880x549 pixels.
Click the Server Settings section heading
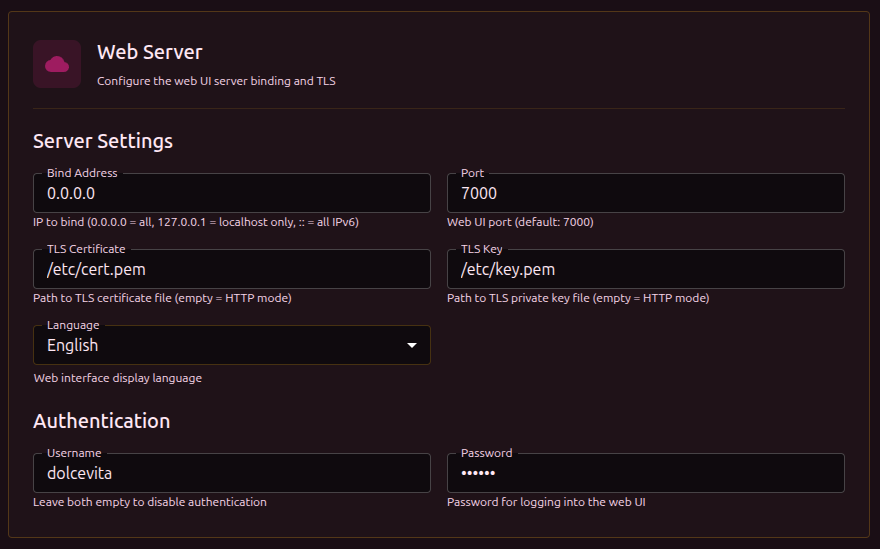pyautogui.click(x=103, y=141)
